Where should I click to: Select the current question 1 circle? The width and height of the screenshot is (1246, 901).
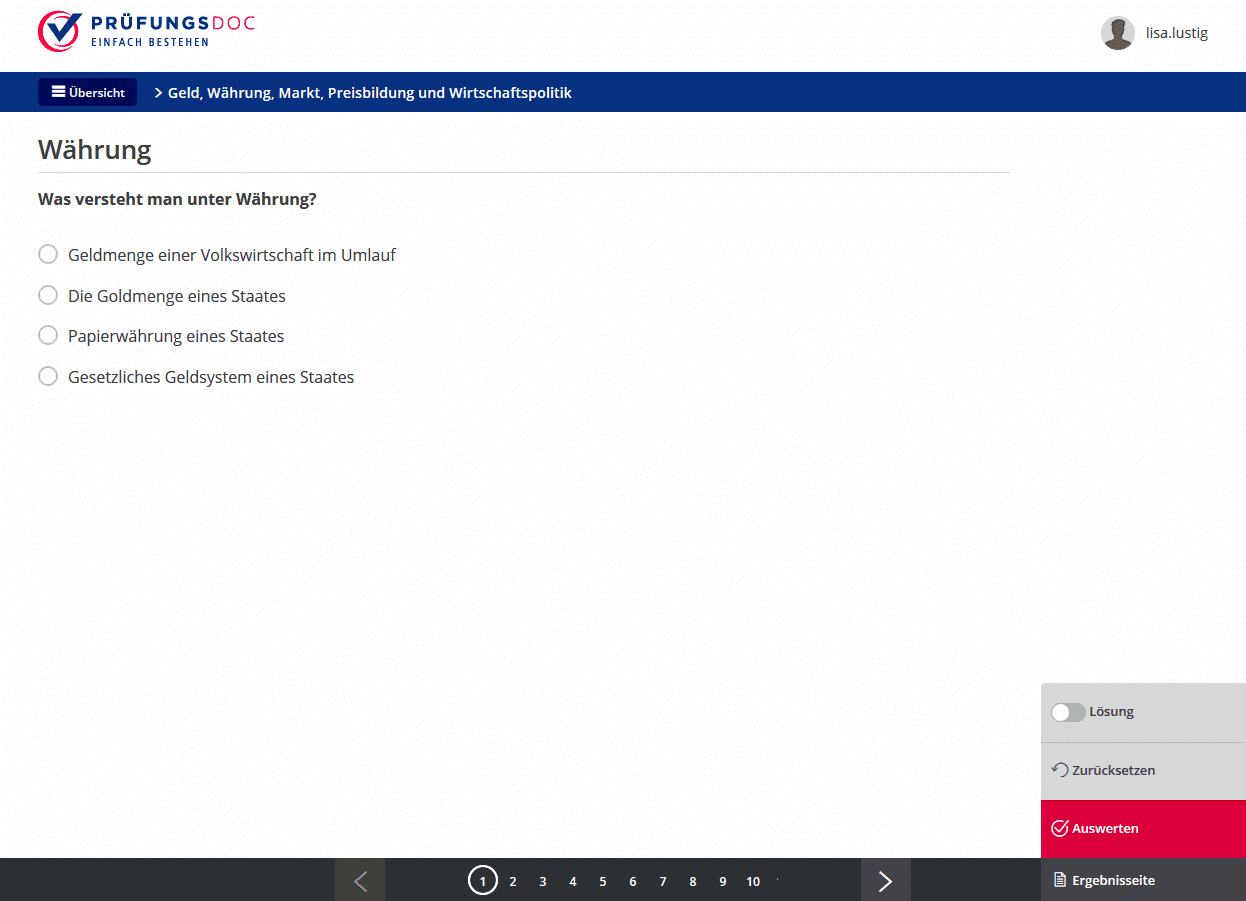point(483,881)
